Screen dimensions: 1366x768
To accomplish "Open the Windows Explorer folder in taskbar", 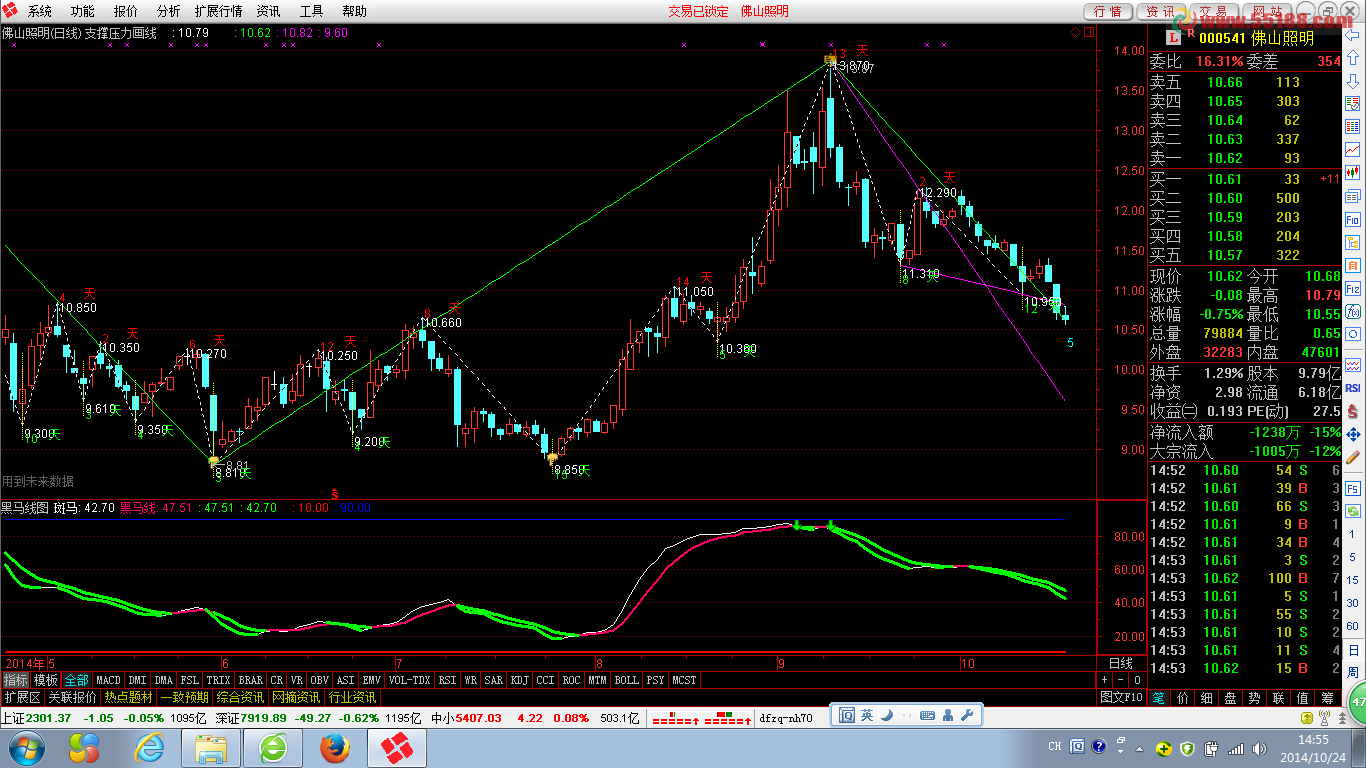I will (212, 748).
